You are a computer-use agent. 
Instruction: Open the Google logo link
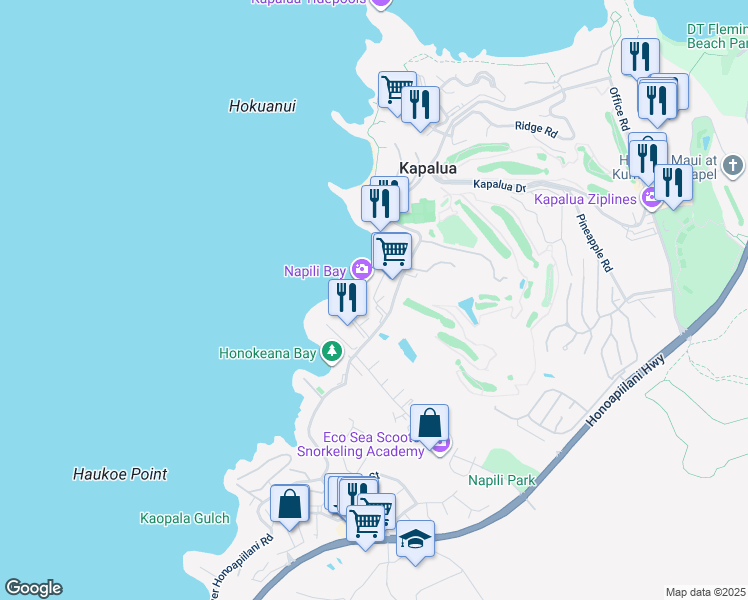33,588
